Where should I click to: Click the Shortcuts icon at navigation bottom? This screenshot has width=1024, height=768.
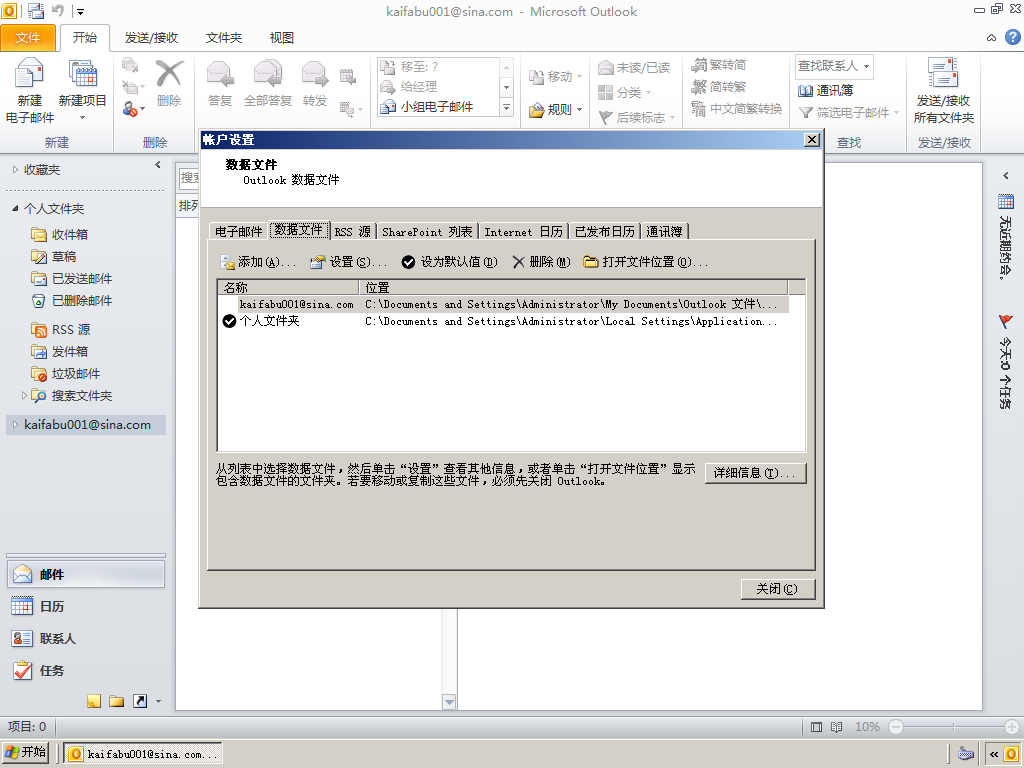coord(140,701)
